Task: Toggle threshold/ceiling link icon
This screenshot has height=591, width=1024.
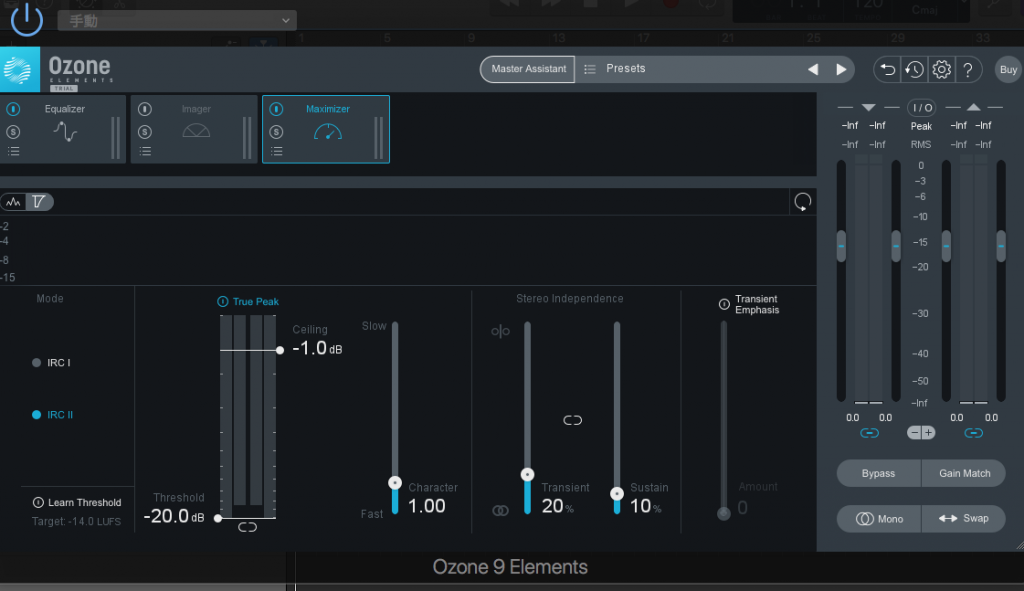Action: pyautogui.click(x=248, y=527)
